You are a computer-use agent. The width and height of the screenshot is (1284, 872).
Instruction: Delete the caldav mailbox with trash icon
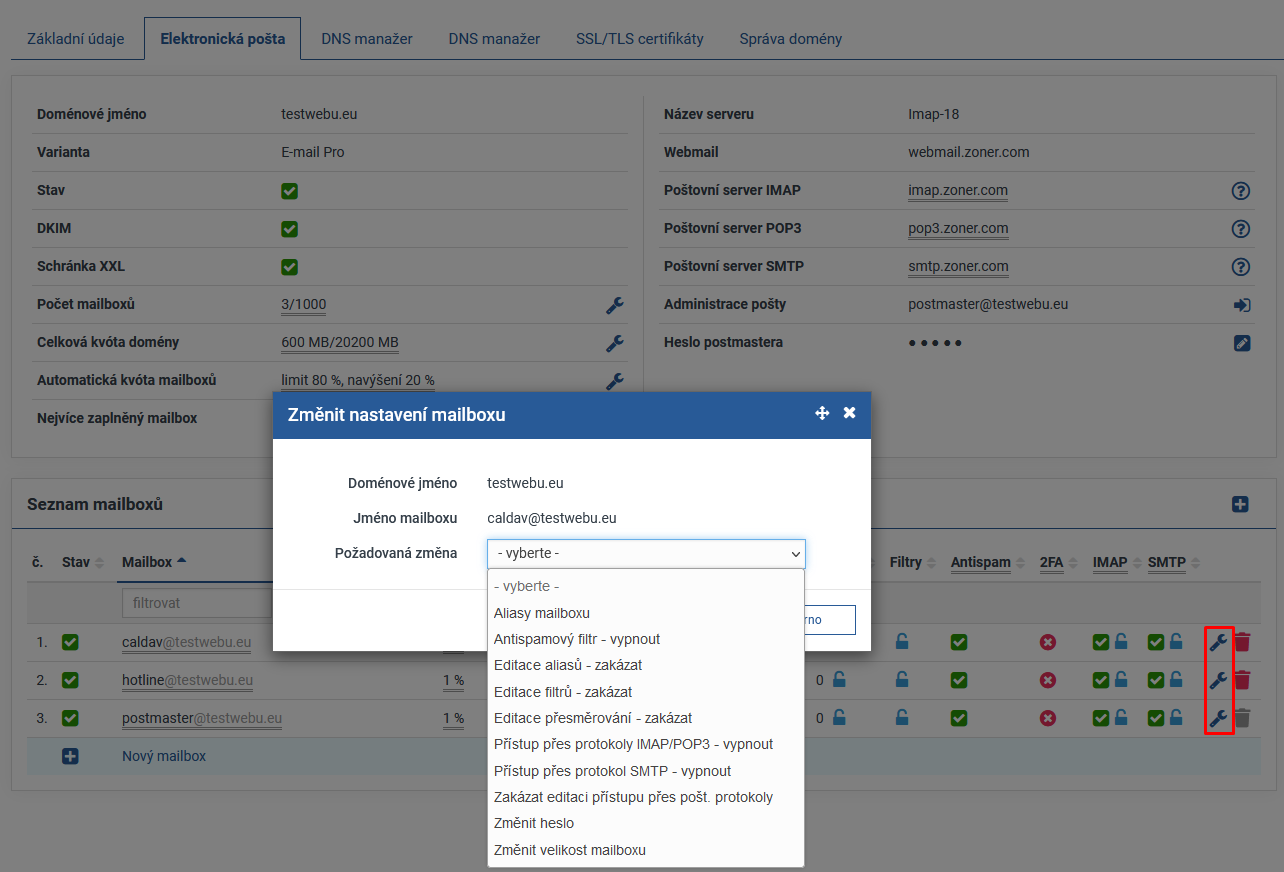click(x=1242, y=642)
